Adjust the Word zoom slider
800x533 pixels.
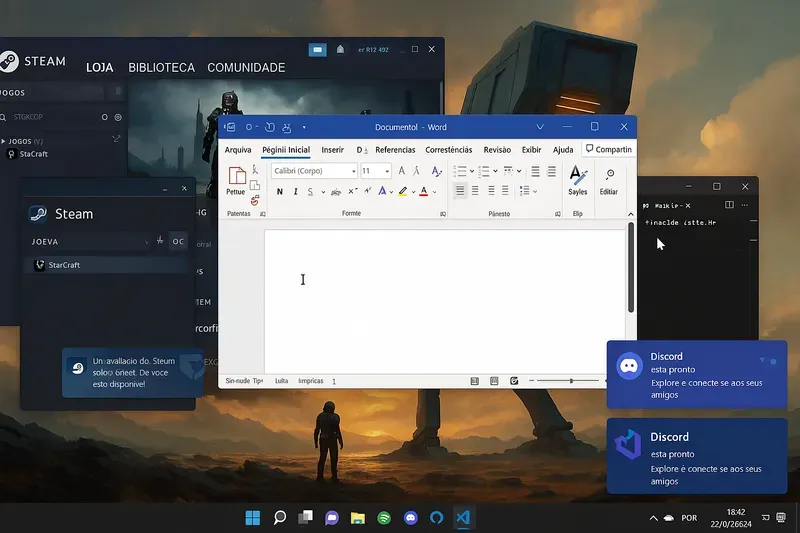(x=571, y=380)
